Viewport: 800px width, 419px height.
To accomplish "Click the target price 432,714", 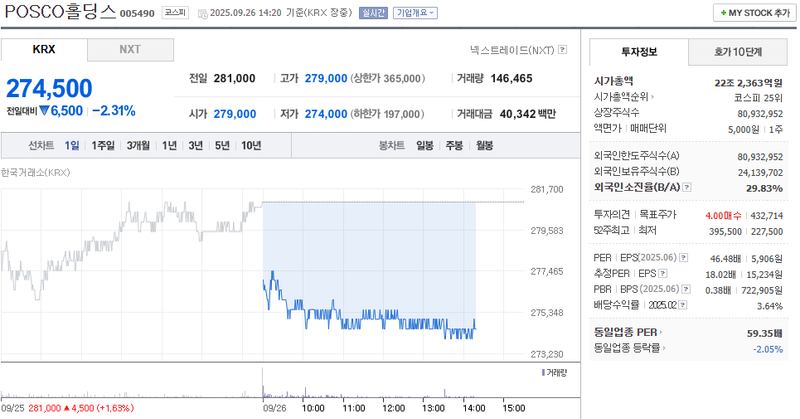I will point(766,216).
